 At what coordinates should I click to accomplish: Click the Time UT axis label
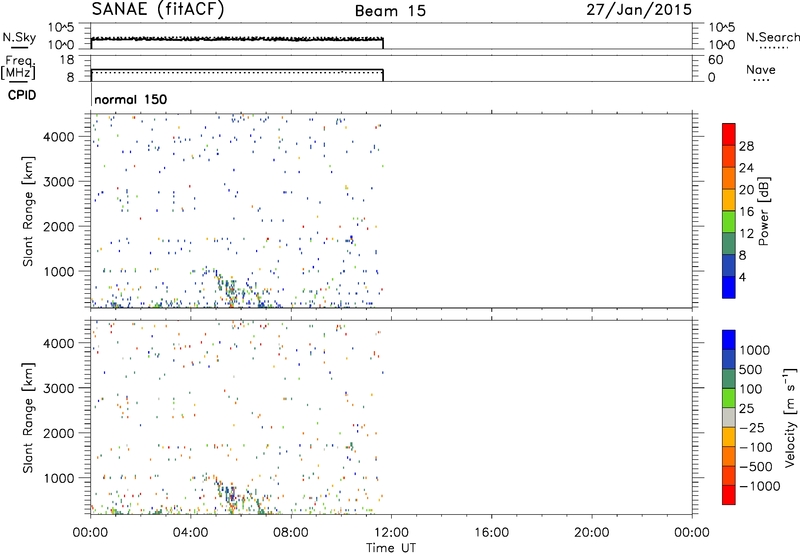[x=391, y=548]
